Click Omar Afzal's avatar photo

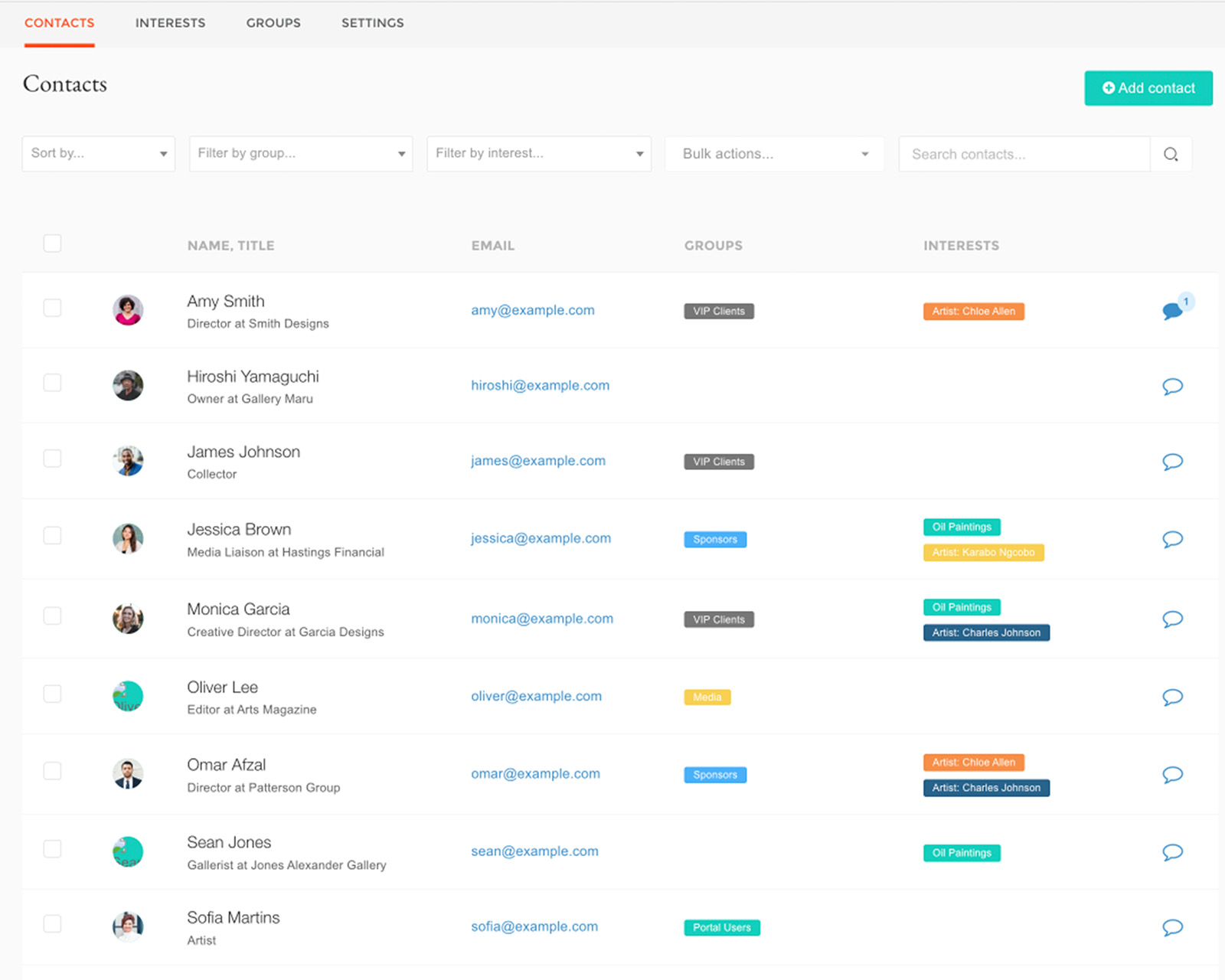tap(128, 773)
